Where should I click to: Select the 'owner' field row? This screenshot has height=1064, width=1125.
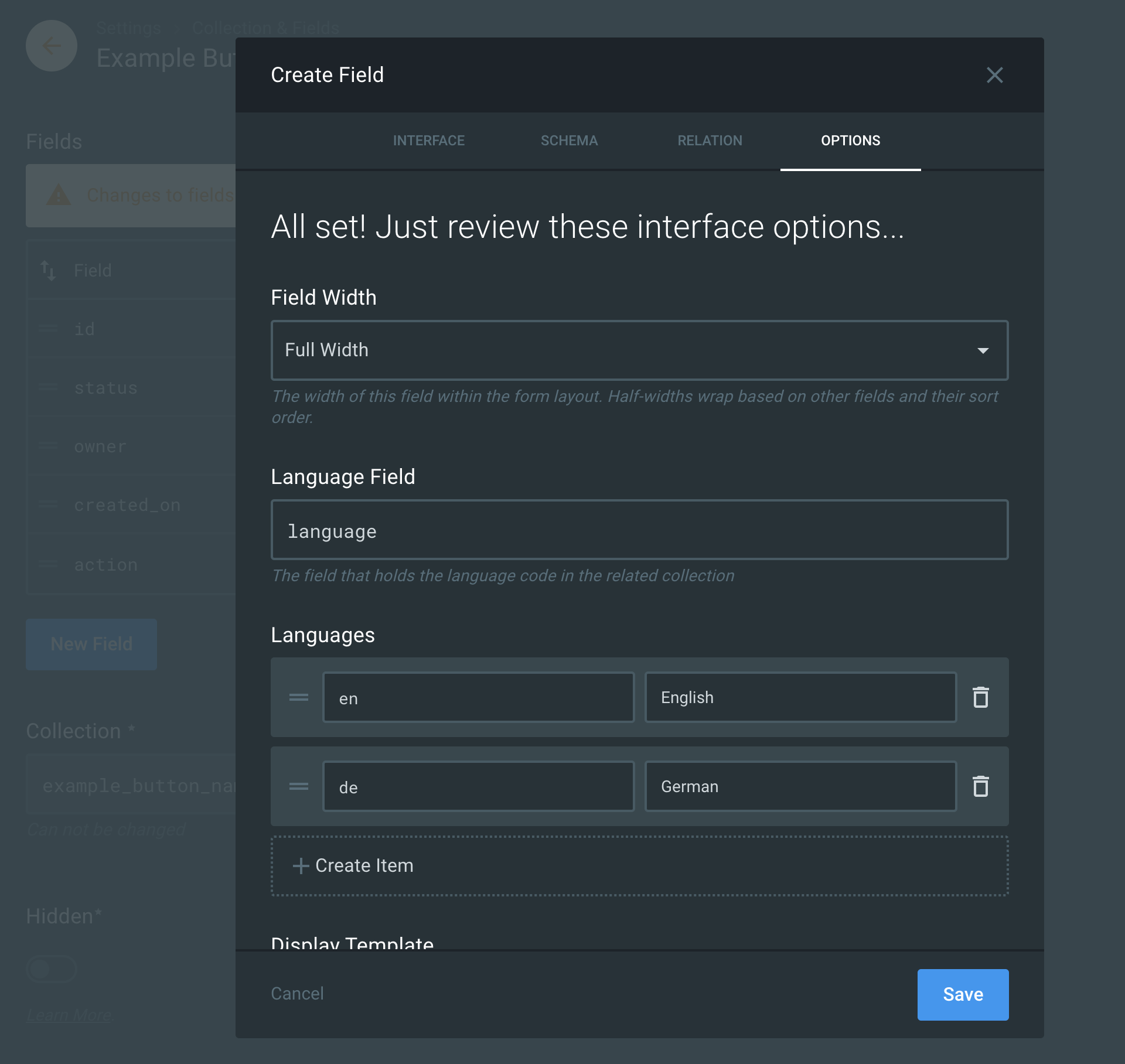(131, 446)
